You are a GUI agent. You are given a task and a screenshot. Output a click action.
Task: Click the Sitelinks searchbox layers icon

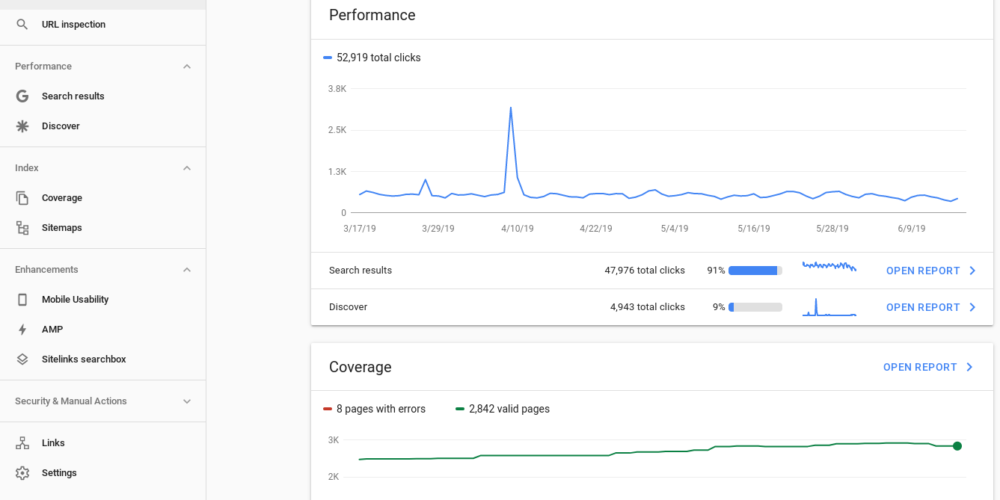click(22, 359)
